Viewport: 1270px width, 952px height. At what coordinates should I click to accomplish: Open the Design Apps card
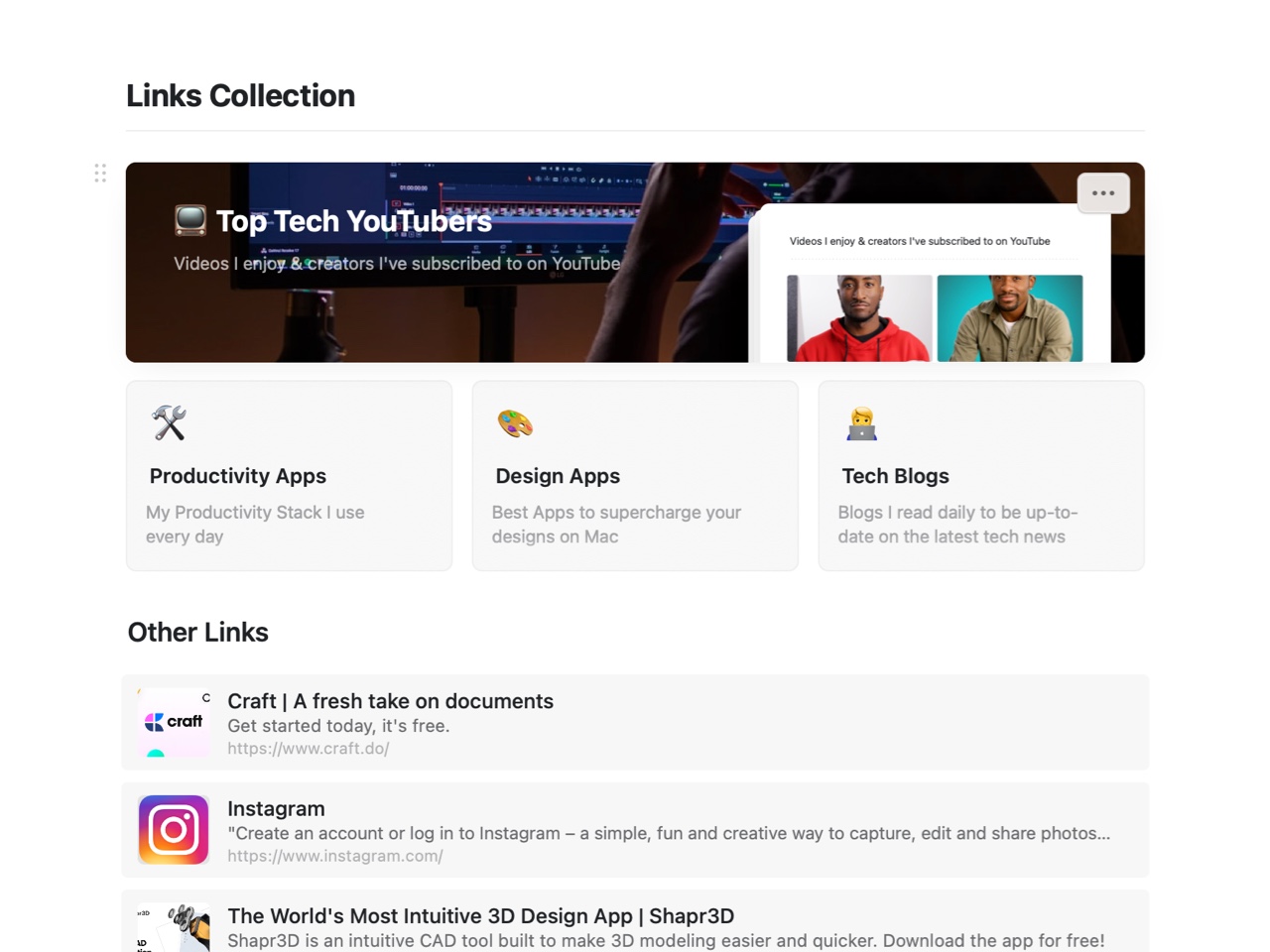635,476
